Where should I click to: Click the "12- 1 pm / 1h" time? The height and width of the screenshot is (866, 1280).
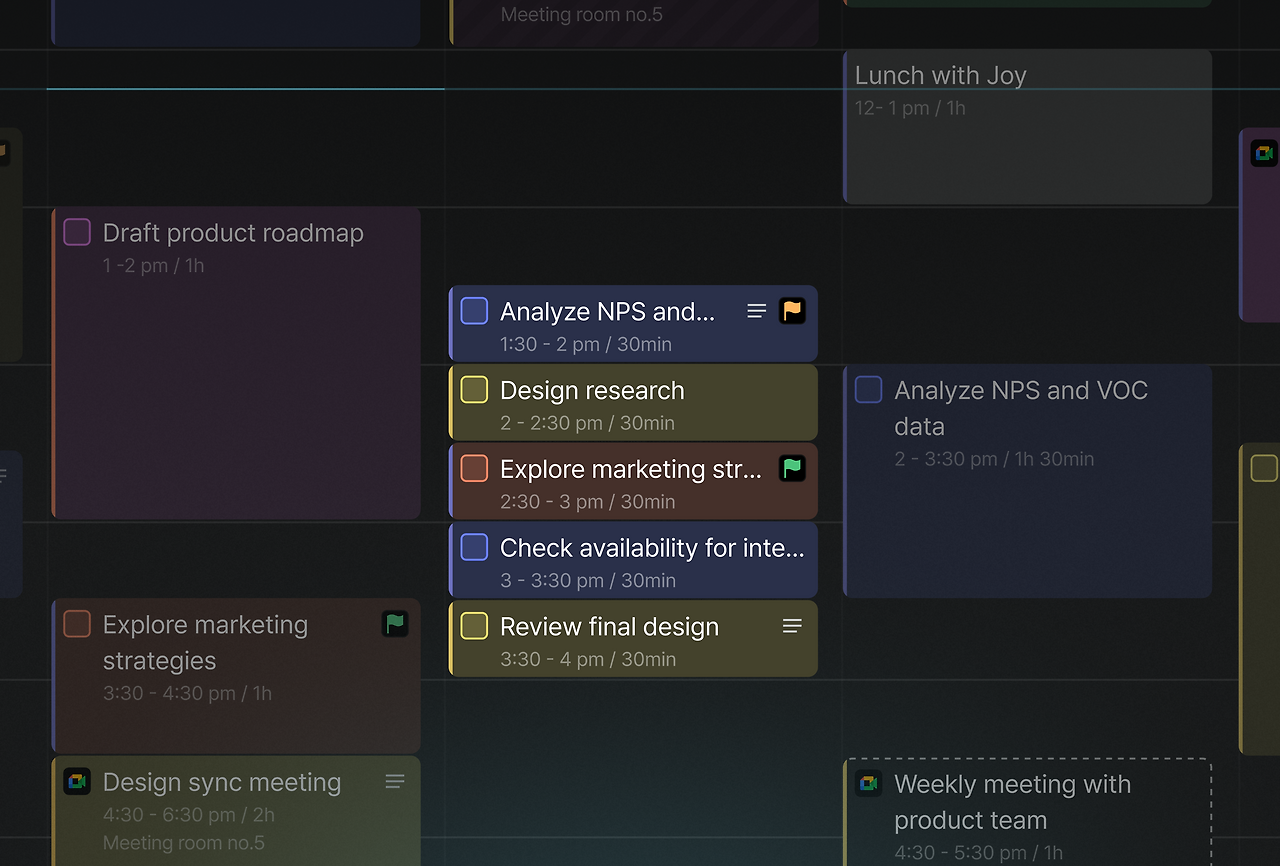point(910,108)
